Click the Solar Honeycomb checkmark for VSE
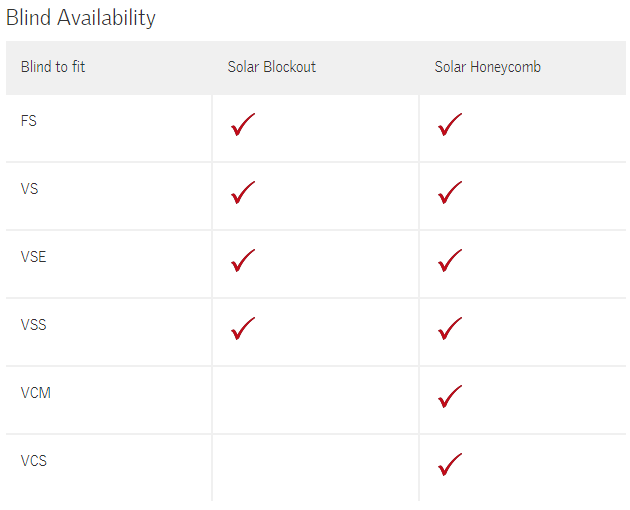The height and width of the screenshot is (510, 630). point(450,261)
